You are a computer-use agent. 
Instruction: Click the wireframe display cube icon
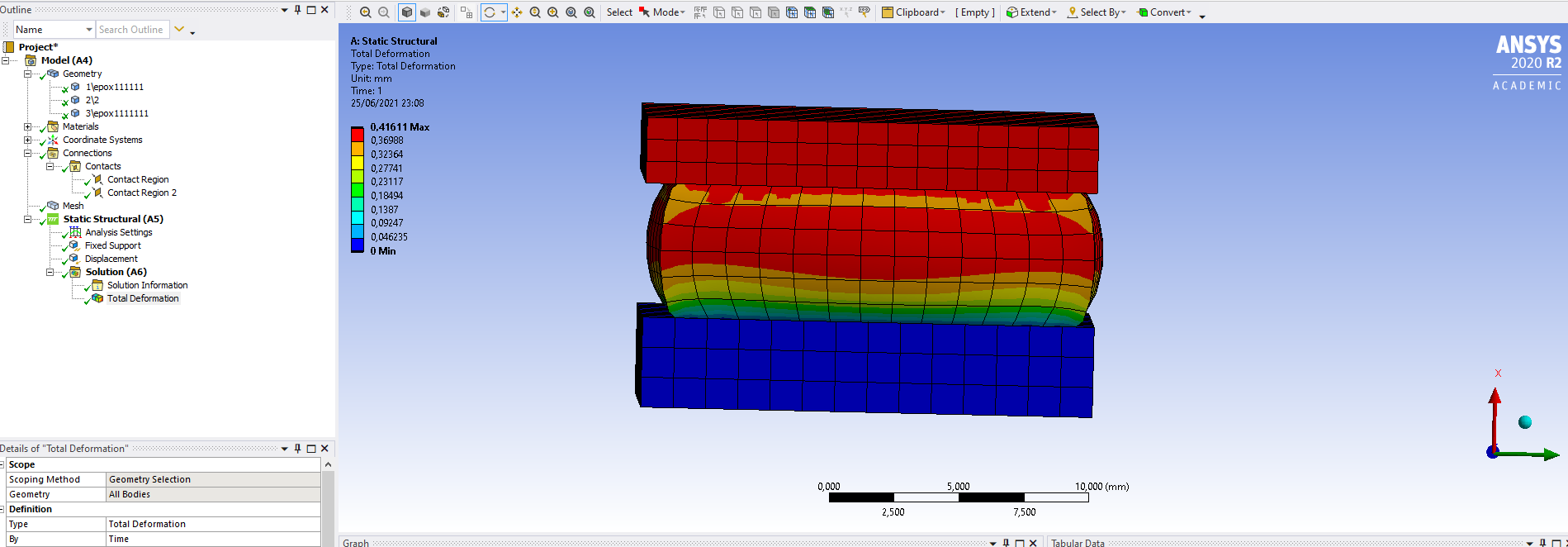(425, 12)
